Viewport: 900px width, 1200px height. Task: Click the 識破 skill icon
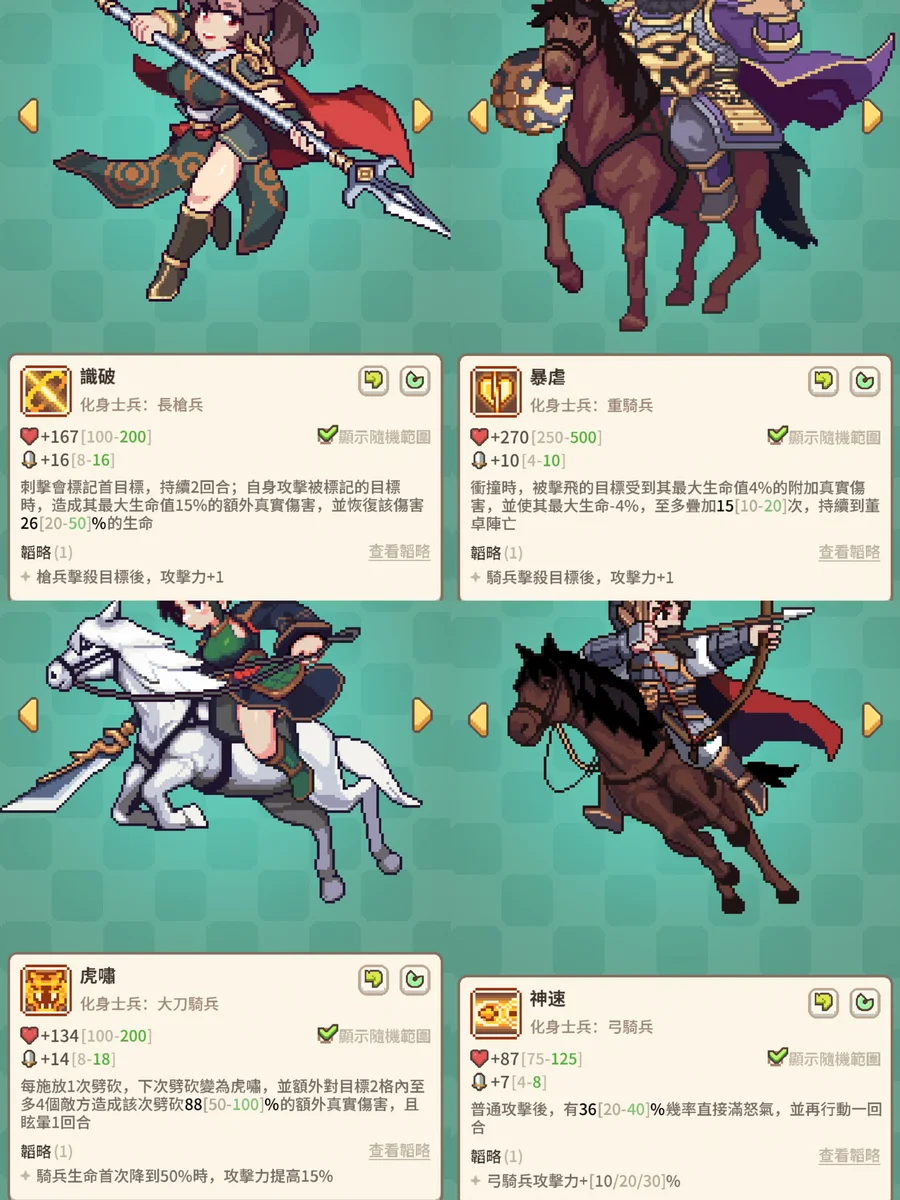(46, 390)
